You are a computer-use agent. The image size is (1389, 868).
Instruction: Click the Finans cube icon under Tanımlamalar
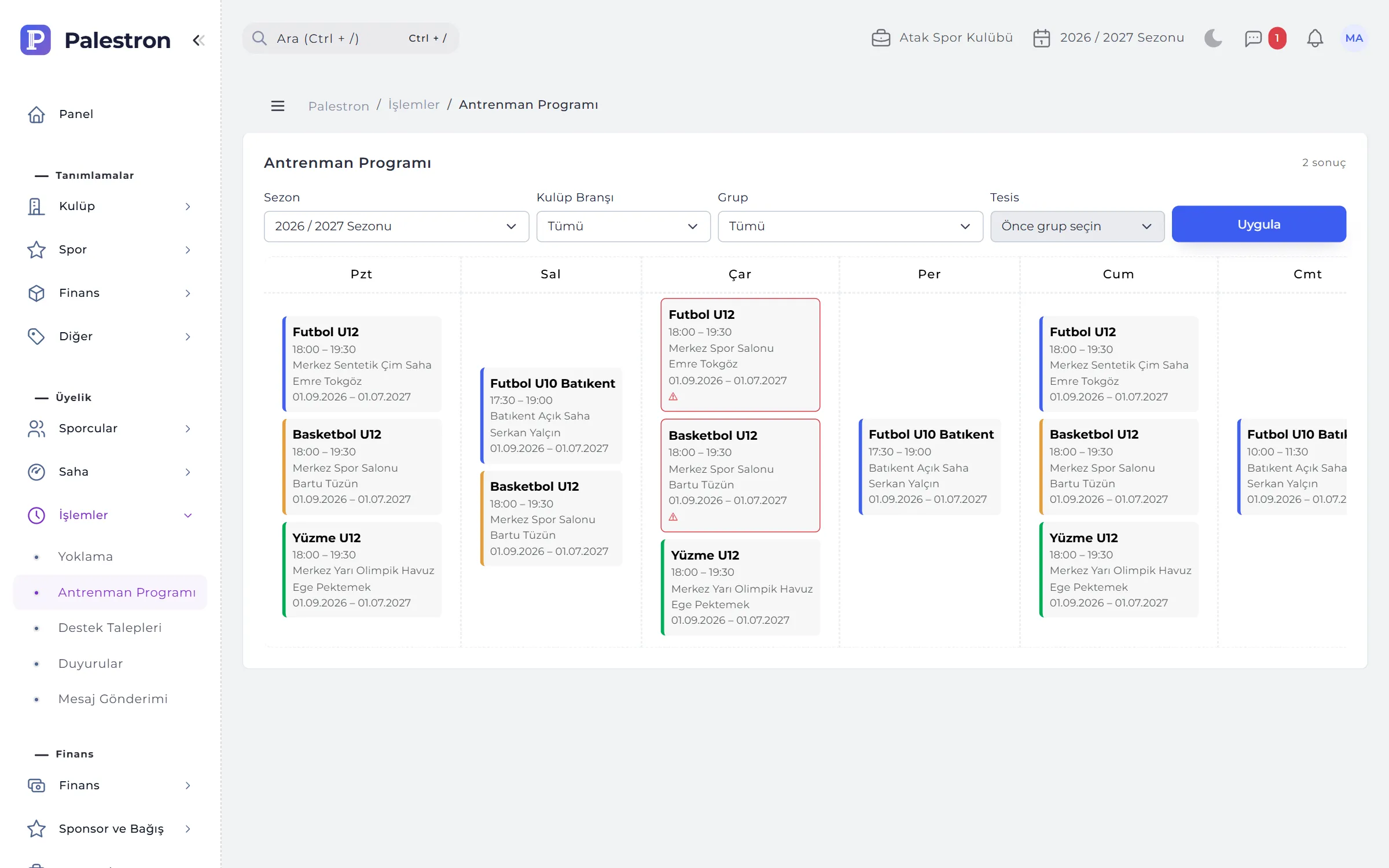[36, 293]
